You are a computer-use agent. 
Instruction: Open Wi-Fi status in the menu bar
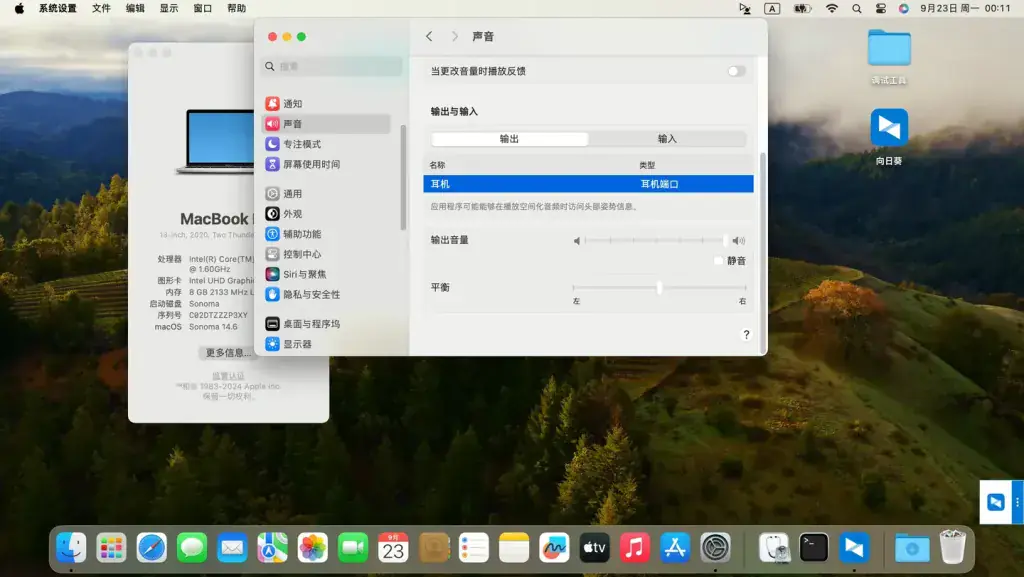pos(831,8)
